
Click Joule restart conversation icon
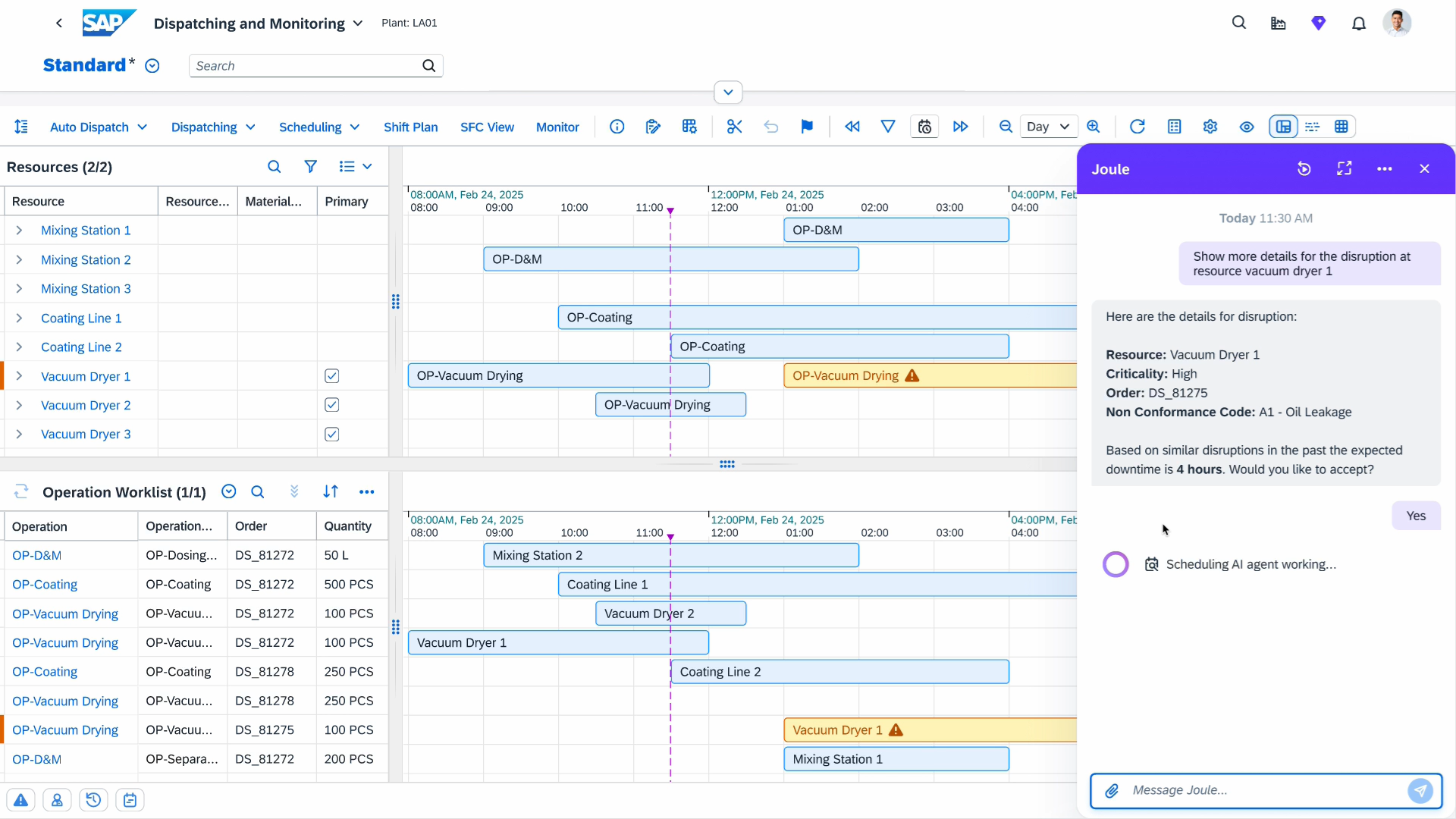click(x=1304, y=169)
